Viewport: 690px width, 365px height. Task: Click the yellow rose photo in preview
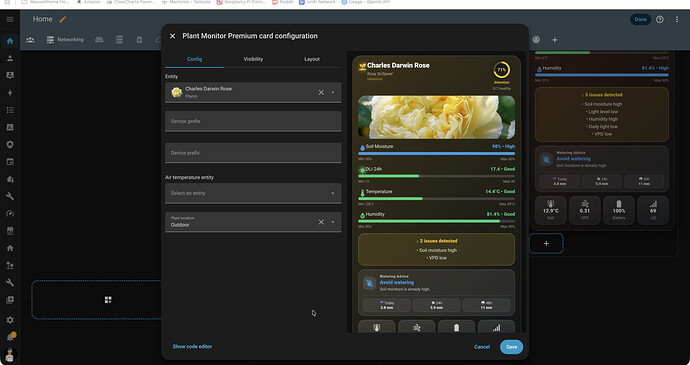[x=437, y=117]
